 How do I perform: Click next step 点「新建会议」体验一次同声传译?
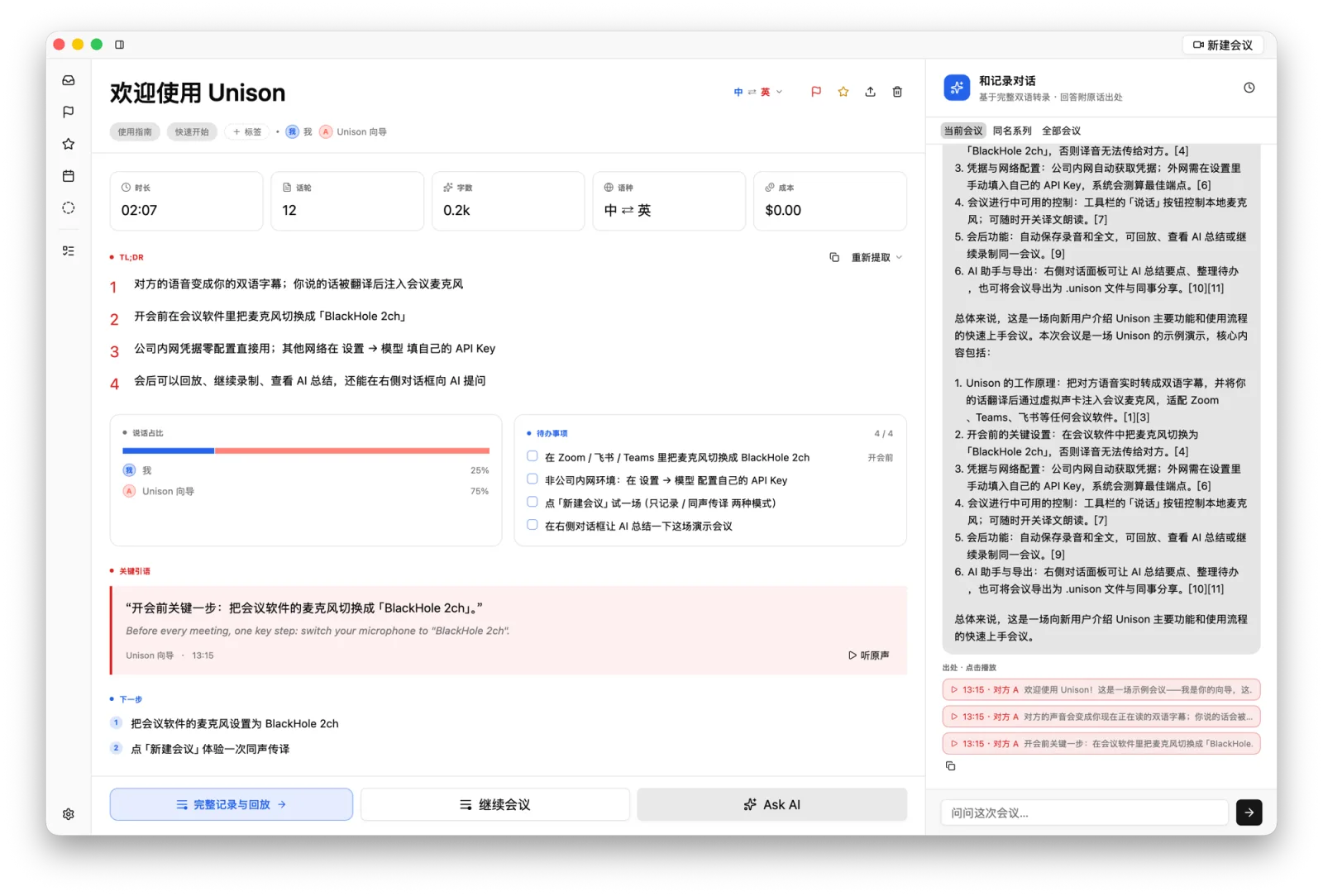pyautogui.click(x=210, y=749)
